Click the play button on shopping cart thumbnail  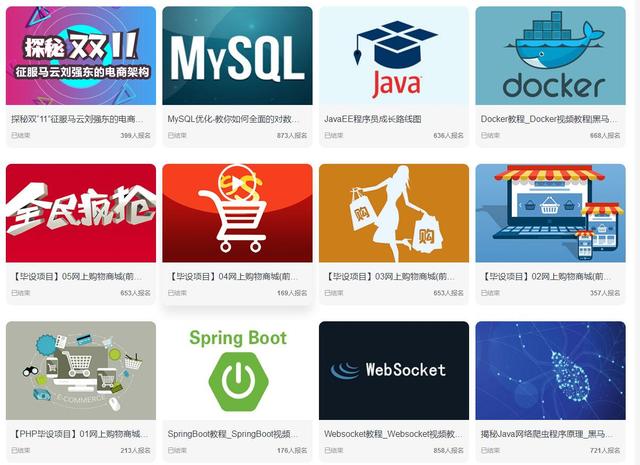click(237, 183)
